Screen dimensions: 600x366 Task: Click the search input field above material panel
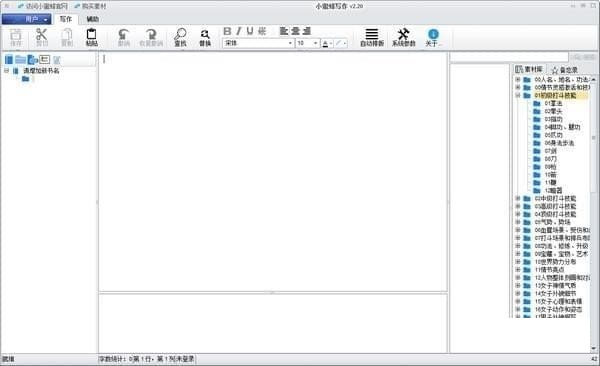pos(509,57)
